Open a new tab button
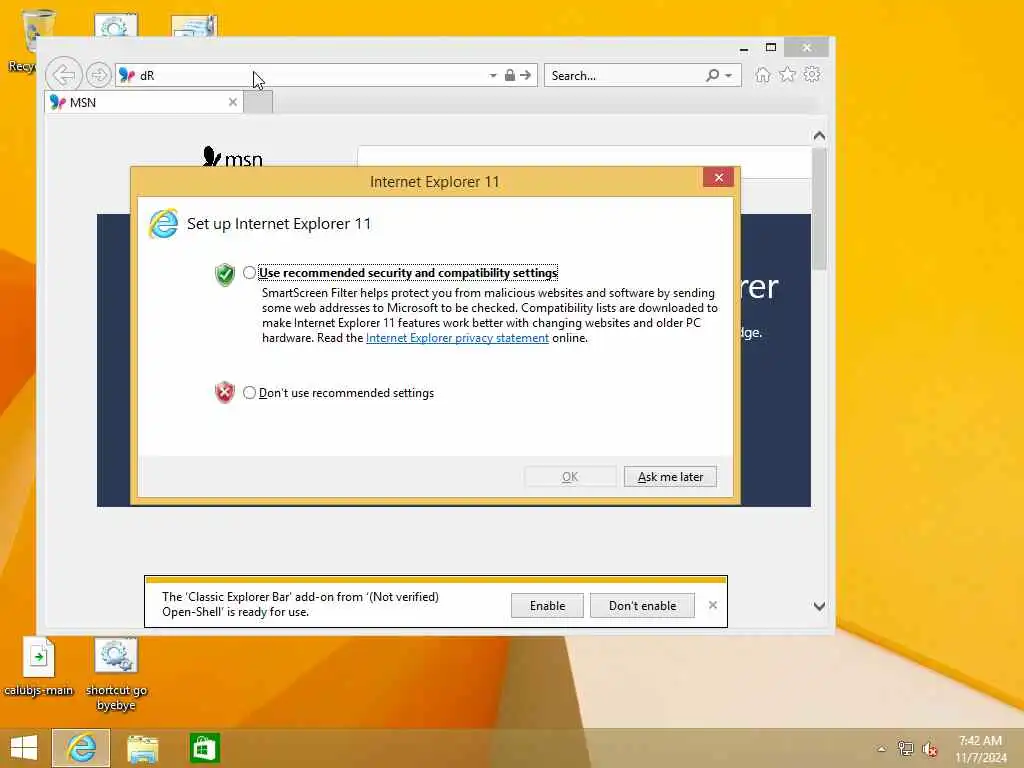 [x=258, y=102]
